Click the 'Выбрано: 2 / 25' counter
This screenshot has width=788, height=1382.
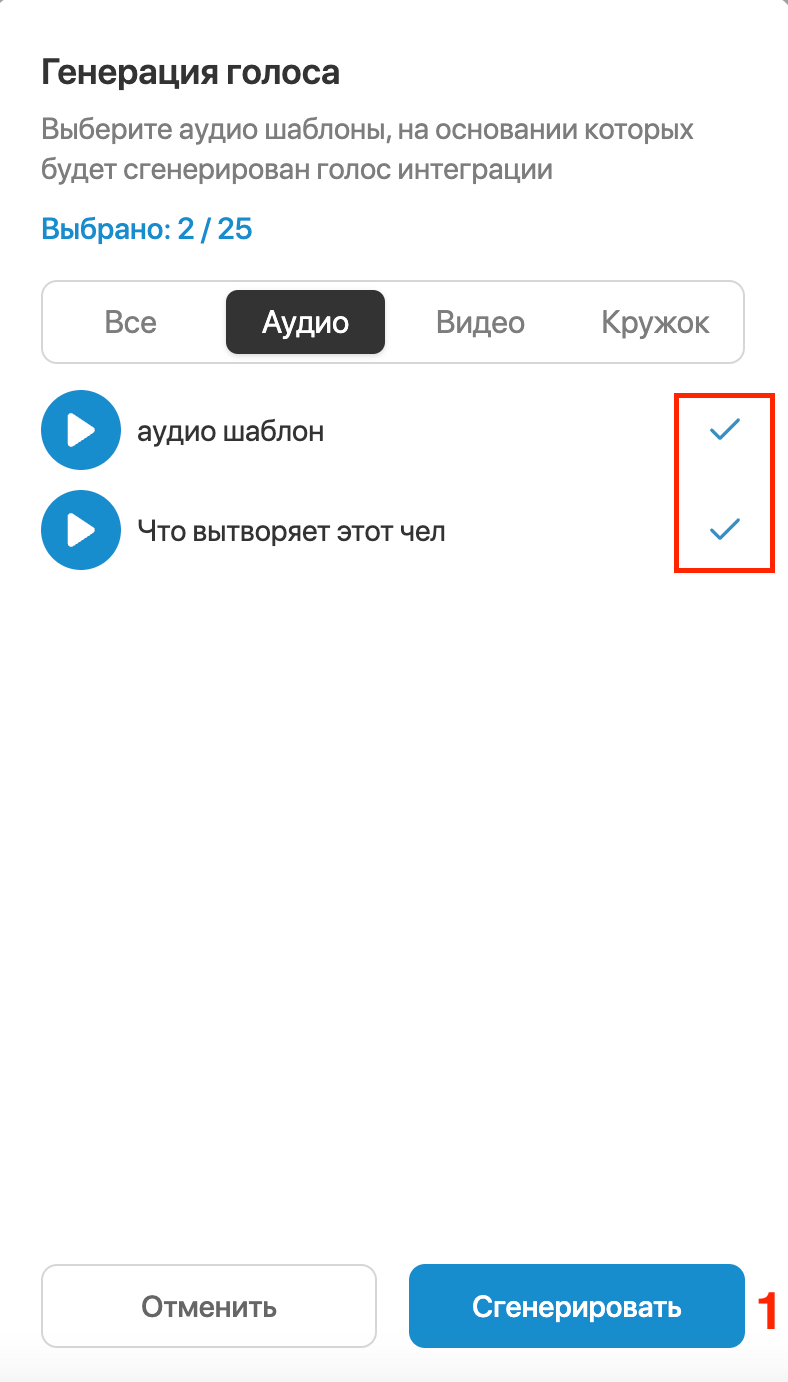coord(147,229)
